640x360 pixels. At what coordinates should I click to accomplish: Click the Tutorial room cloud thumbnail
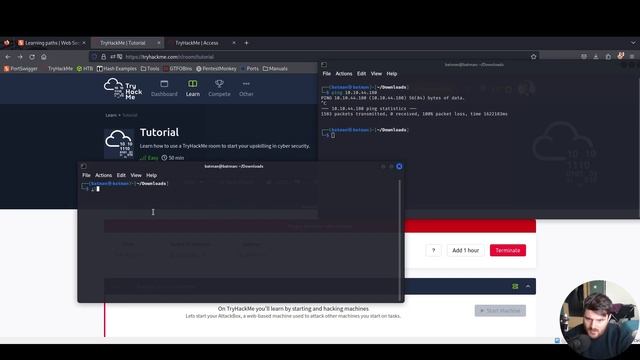(x=119, y=144)
